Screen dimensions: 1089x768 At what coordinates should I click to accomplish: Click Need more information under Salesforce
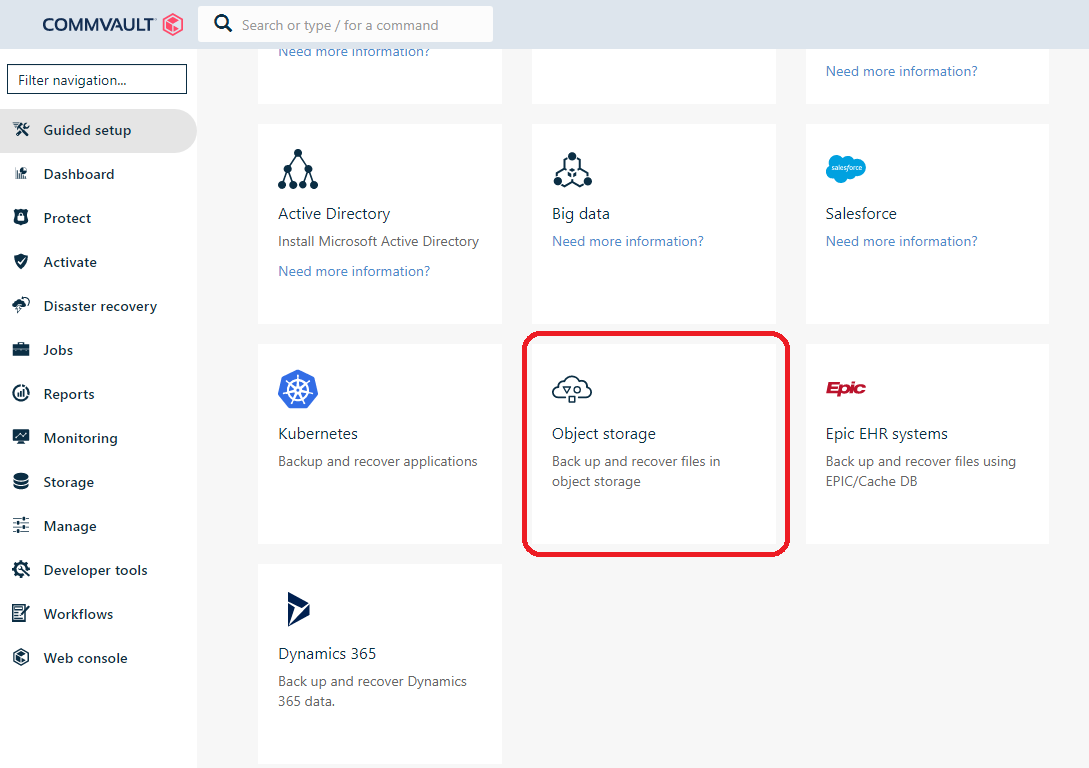[901, 241]
